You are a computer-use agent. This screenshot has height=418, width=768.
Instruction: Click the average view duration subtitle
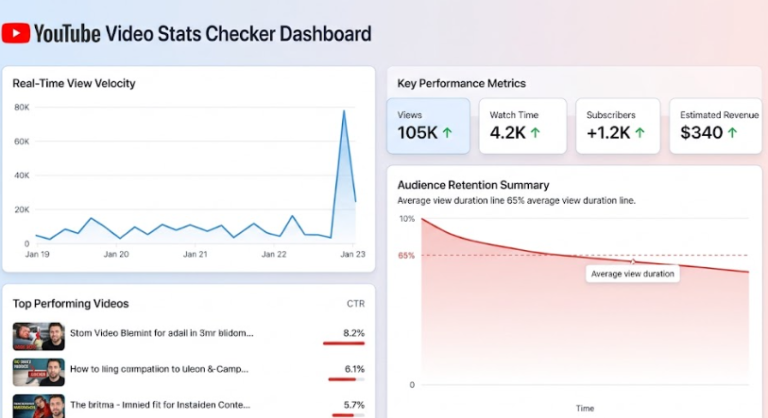click(x=516, y=200)
